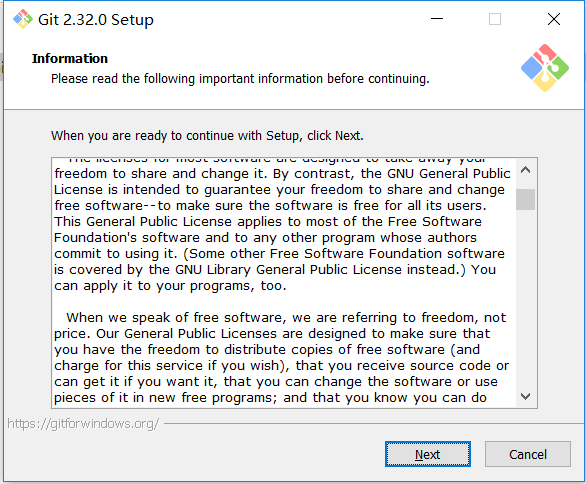Click the line starting 'you have the freedom to distribute'

(x=267, y=350)
